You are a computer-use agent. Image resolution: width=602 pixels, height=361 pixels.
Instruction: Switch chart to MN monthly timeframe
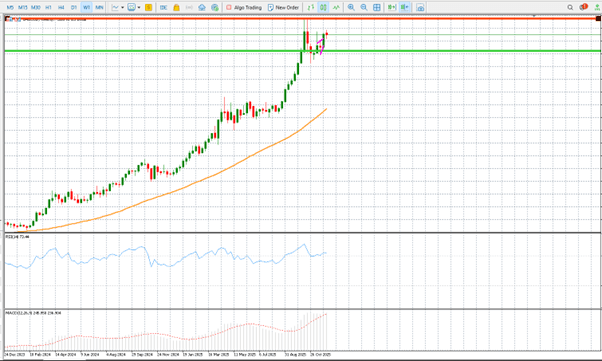99,7
